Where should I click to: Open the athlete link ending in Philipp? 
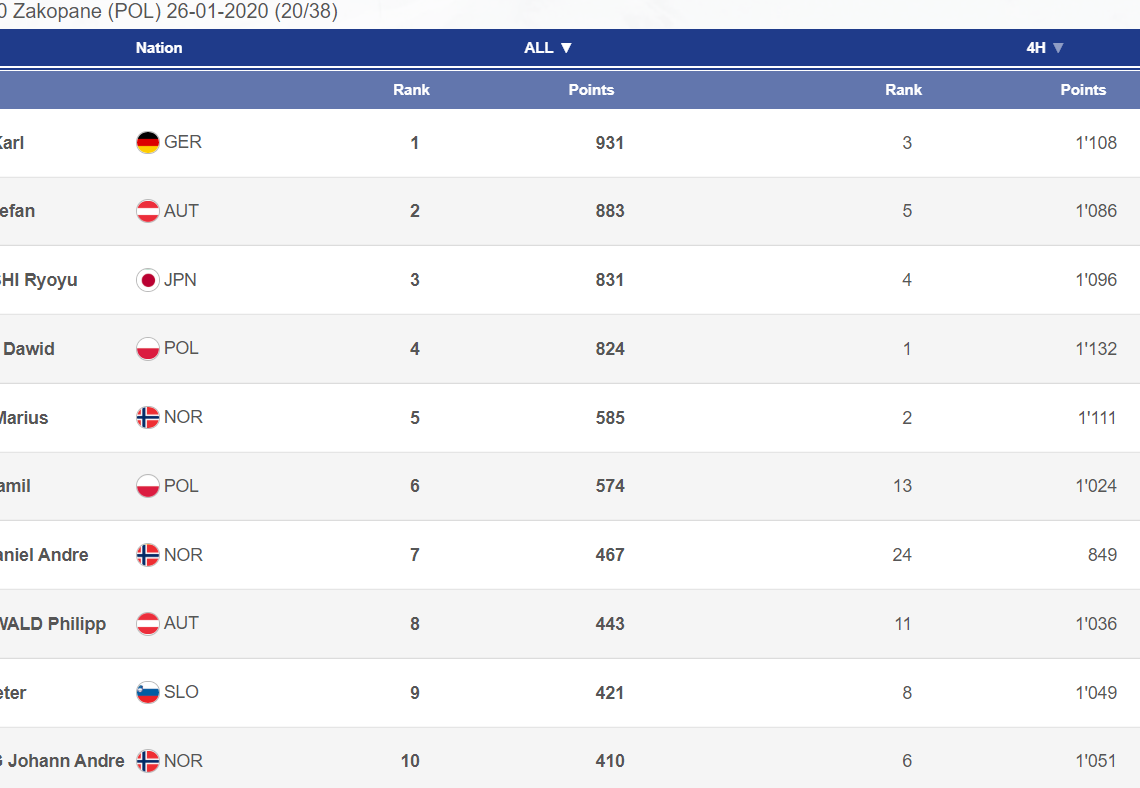[x=52, y=624]
